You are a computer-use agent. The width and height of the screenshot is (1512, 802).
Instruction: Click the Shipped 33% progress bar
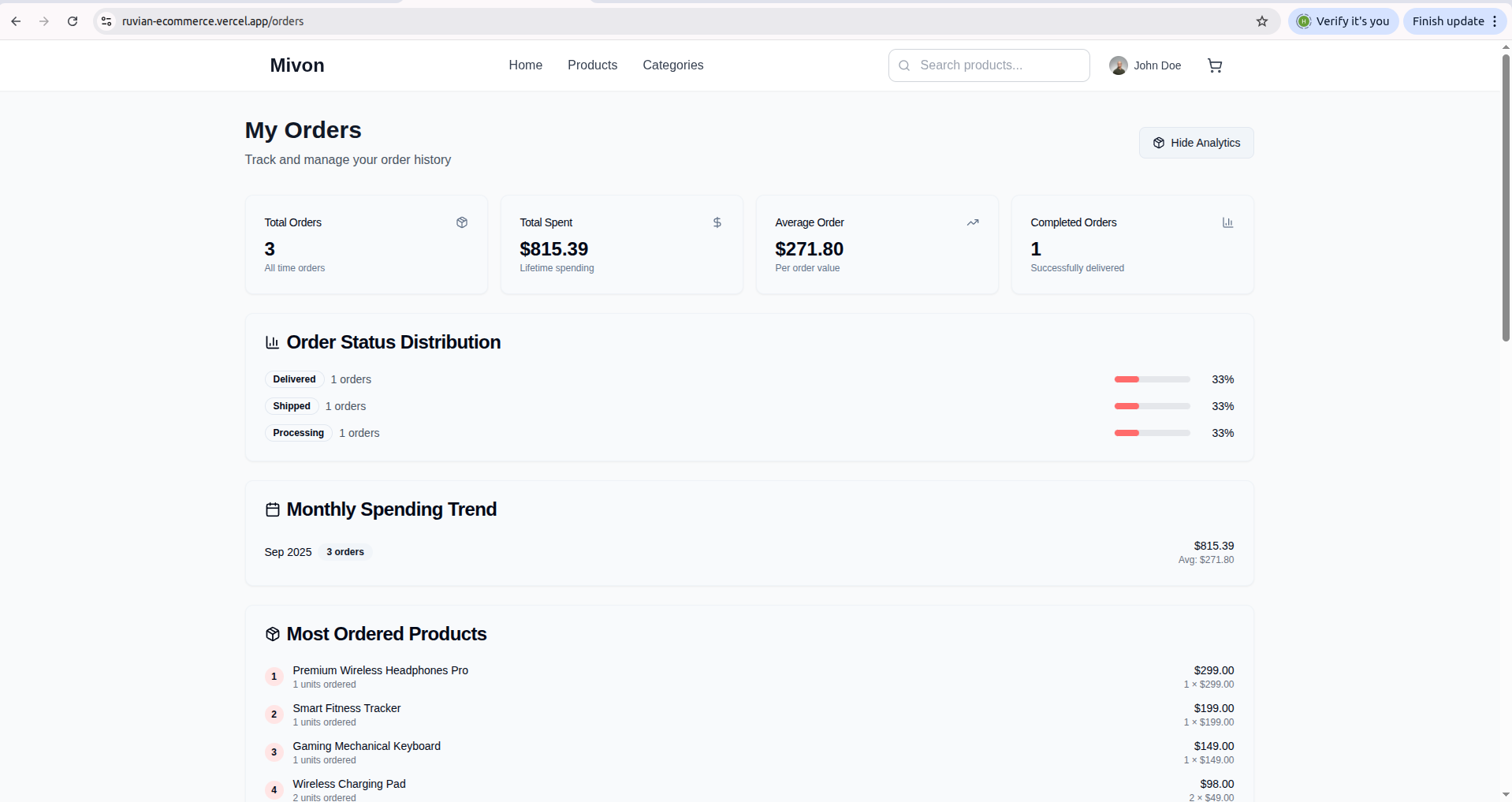pos(1152,406)
